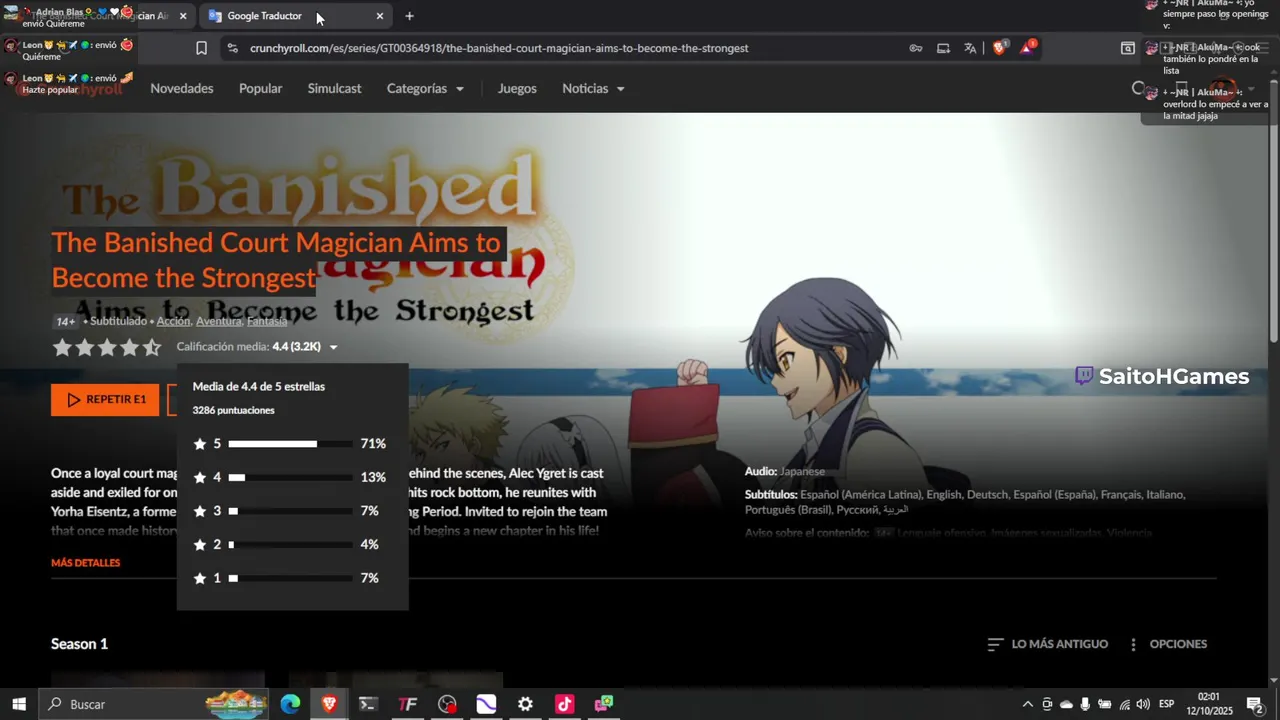1280x720 pixels.
Task: Click the 1-star rating distribution bar
Action: click(290, 578)
